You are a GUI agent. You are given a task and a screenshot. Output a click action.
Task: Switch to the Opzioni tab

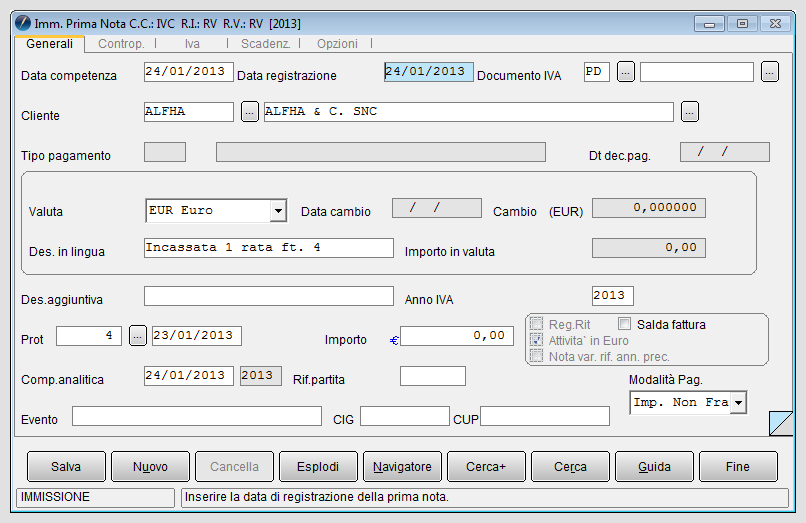point(337,44)
